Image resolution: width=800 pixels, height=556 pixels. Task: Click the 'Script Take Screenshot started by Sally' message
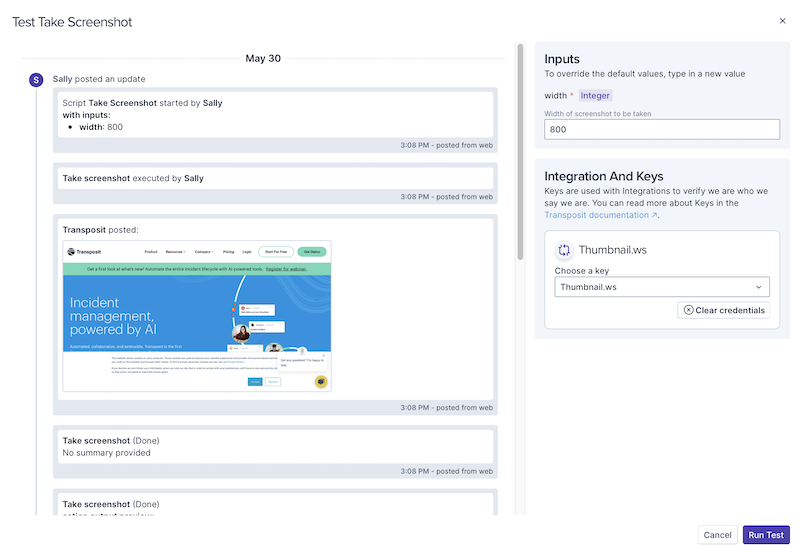(142, 103)
